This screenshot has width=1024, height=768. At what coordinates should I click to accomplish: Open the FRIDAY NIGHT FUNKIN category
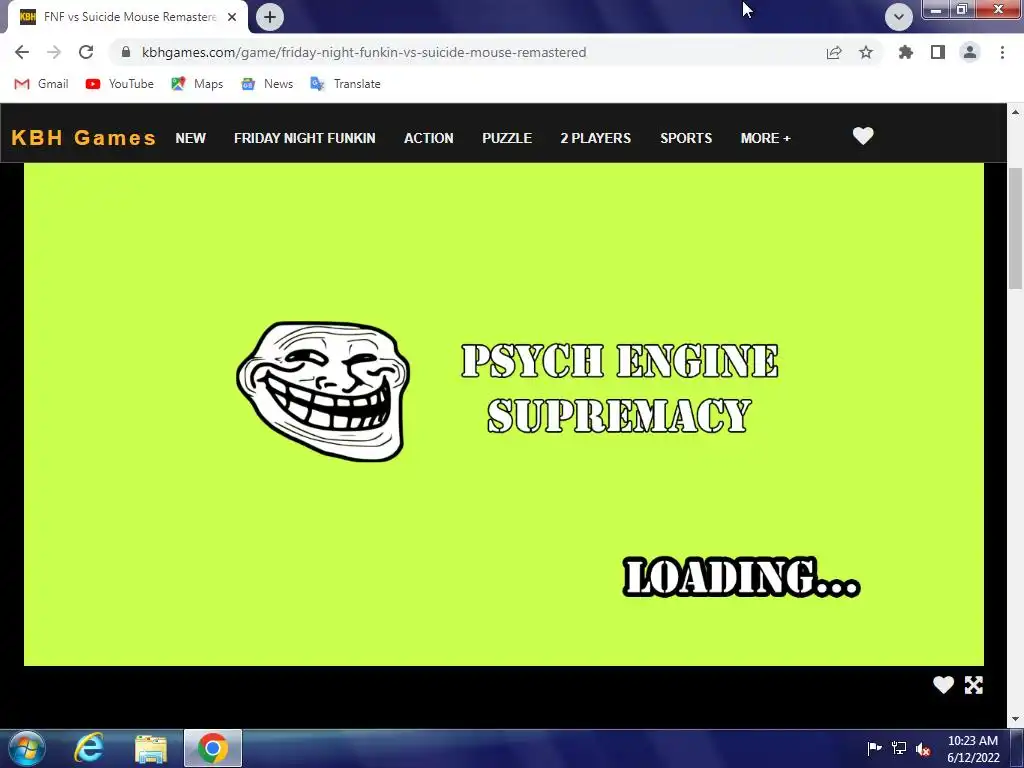[304, 138]
